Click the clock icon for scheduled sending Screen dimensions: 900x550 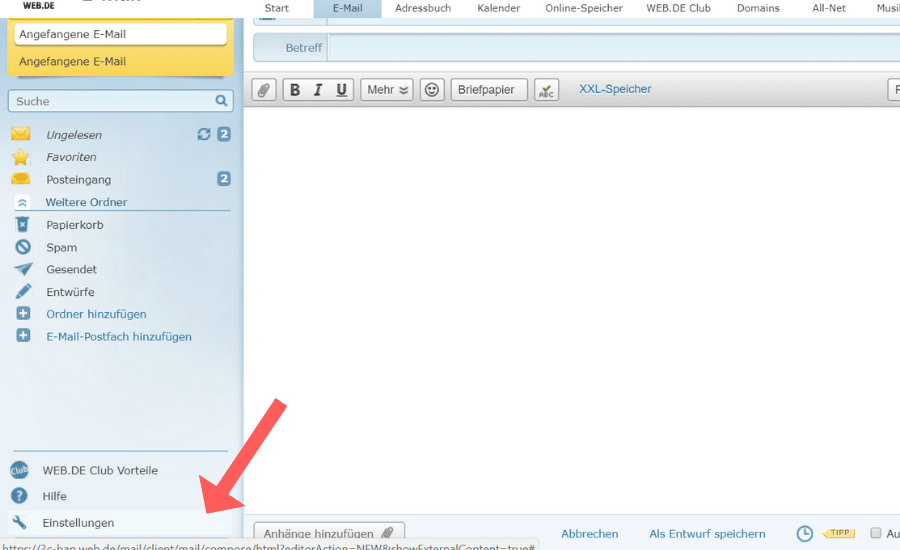(x=804, y=534)
